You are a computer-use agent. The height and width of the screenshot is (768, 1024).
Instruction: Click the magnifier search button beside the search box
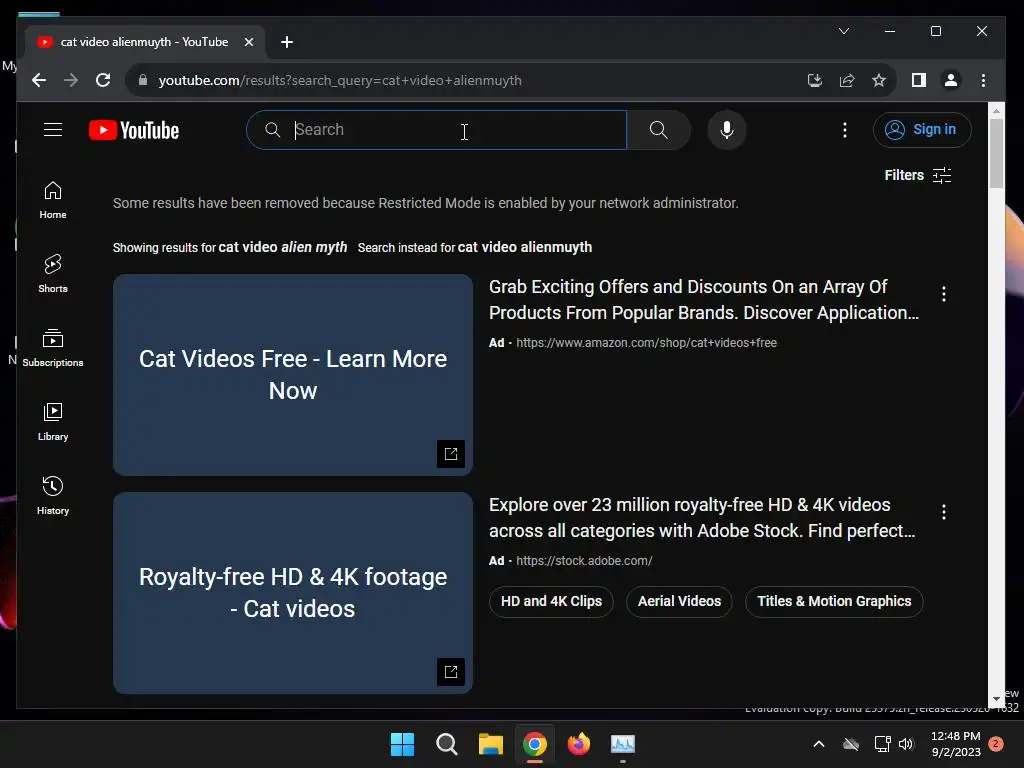[658, 130]
